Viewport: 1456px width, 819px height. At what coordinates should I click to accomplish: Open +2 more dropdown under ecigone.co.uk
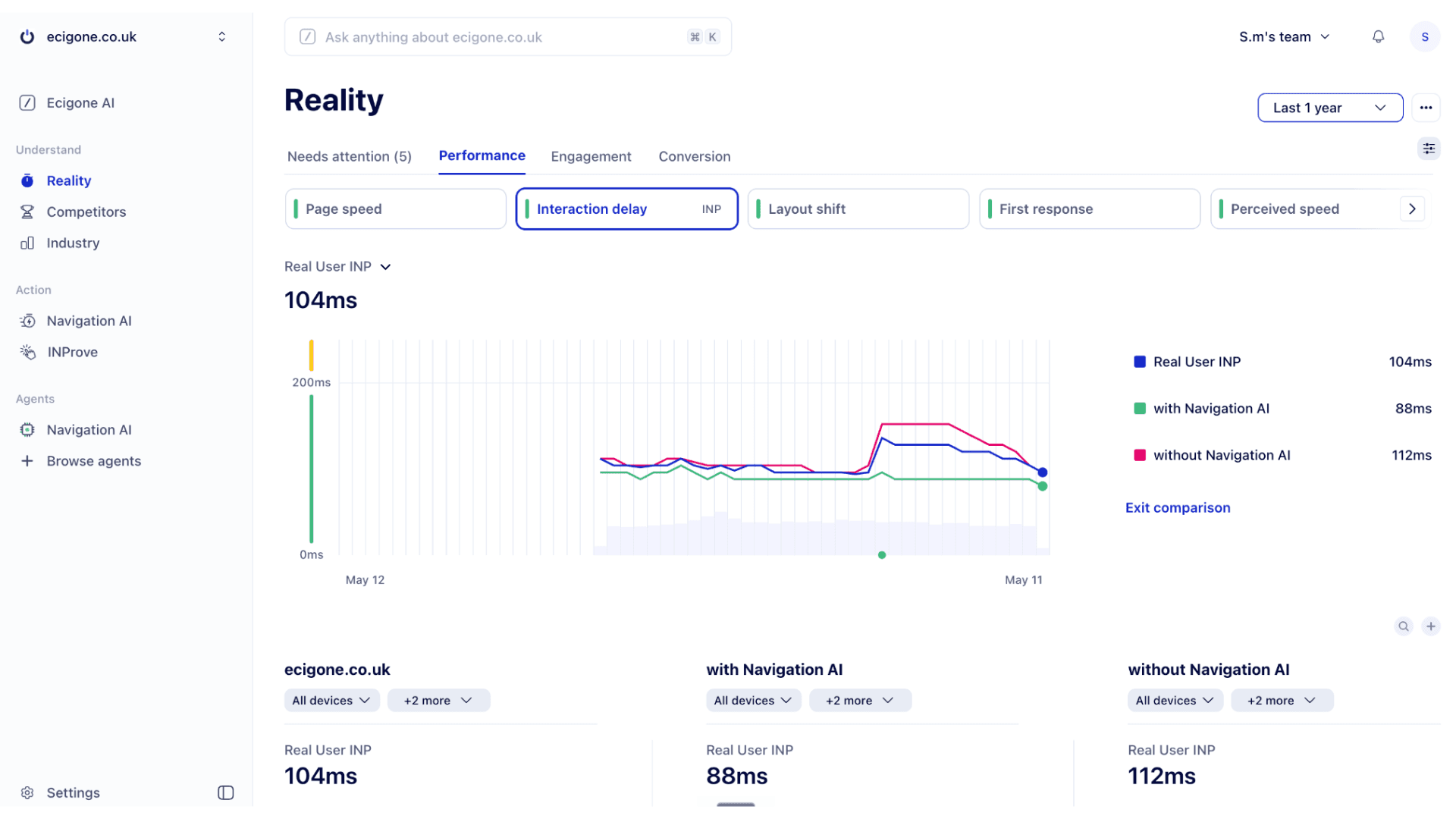click(438, 700)
